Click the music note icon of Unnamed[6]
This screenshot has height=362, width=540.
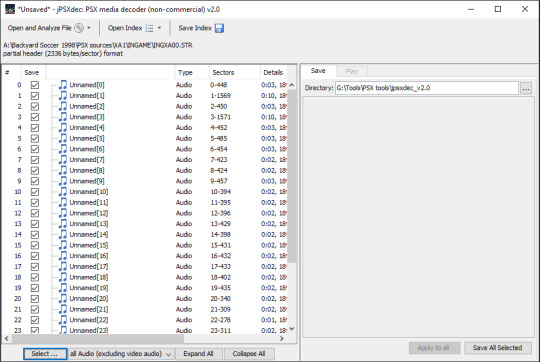click(63, 149)
